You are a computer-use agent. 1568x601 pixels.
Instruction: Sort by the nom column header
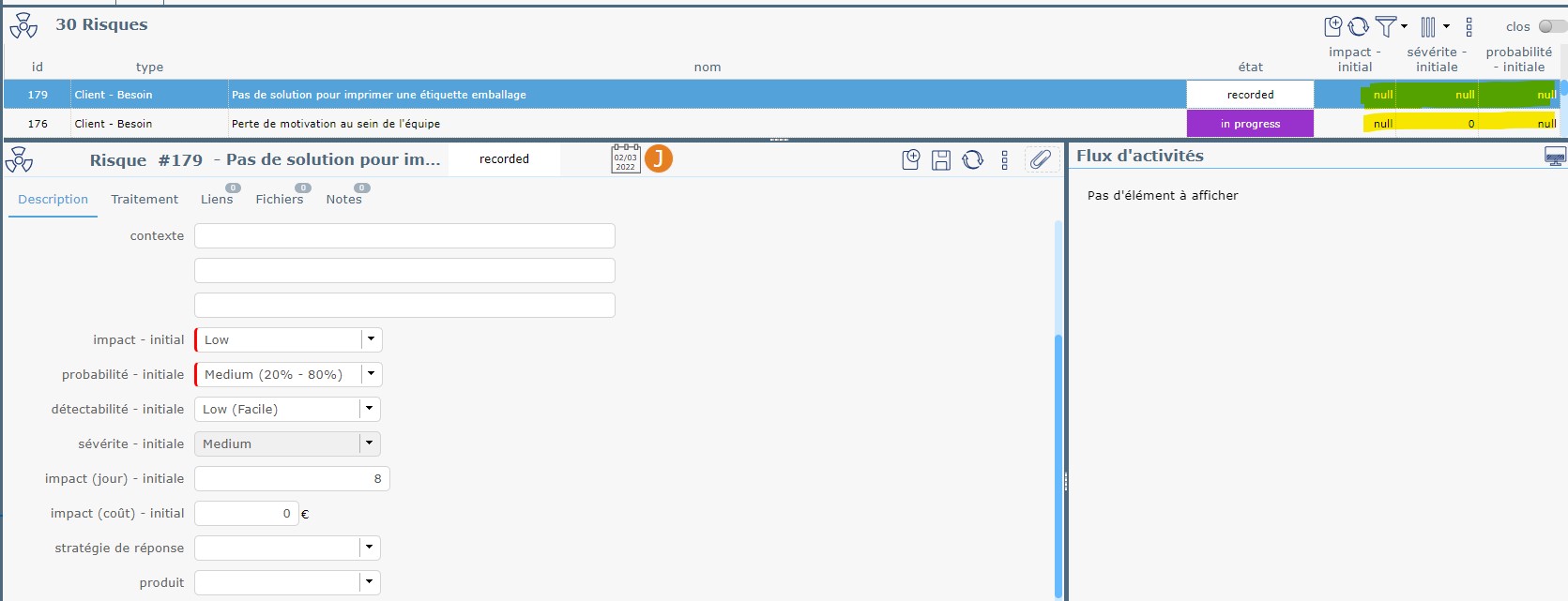point(708,68)
